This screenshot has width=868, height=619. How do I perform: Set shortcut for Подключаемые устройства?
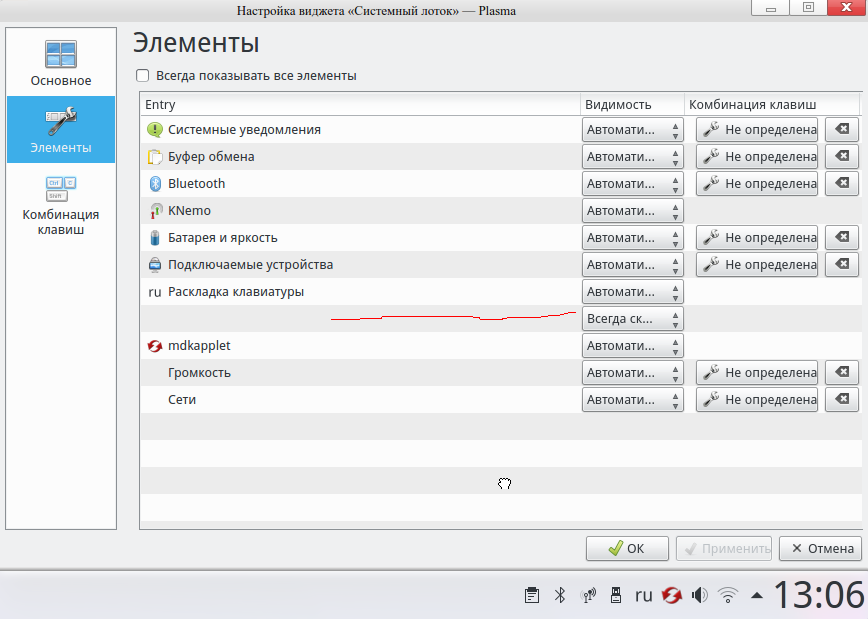click(x=757, y=265)
